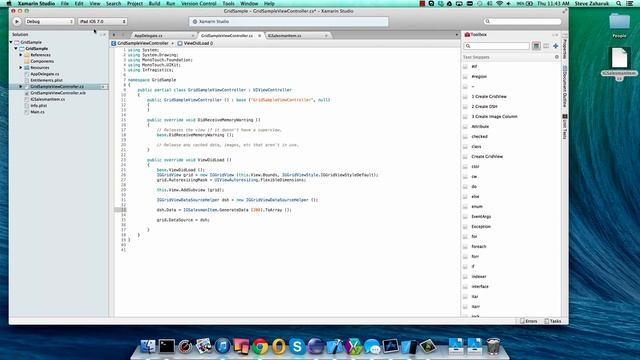Close the AppDelegate.cs tab
The image size is (640, 360).
click(x=193, y=36)
